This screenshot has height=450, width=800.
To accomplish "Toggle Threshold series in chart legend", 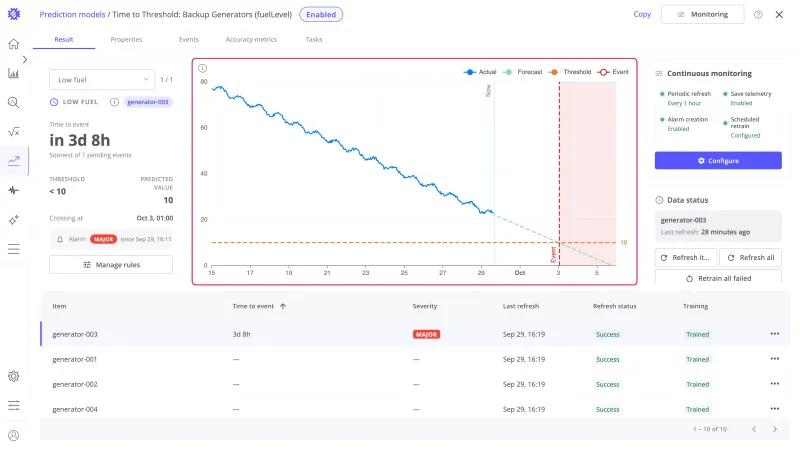I will tap(569, 72).
